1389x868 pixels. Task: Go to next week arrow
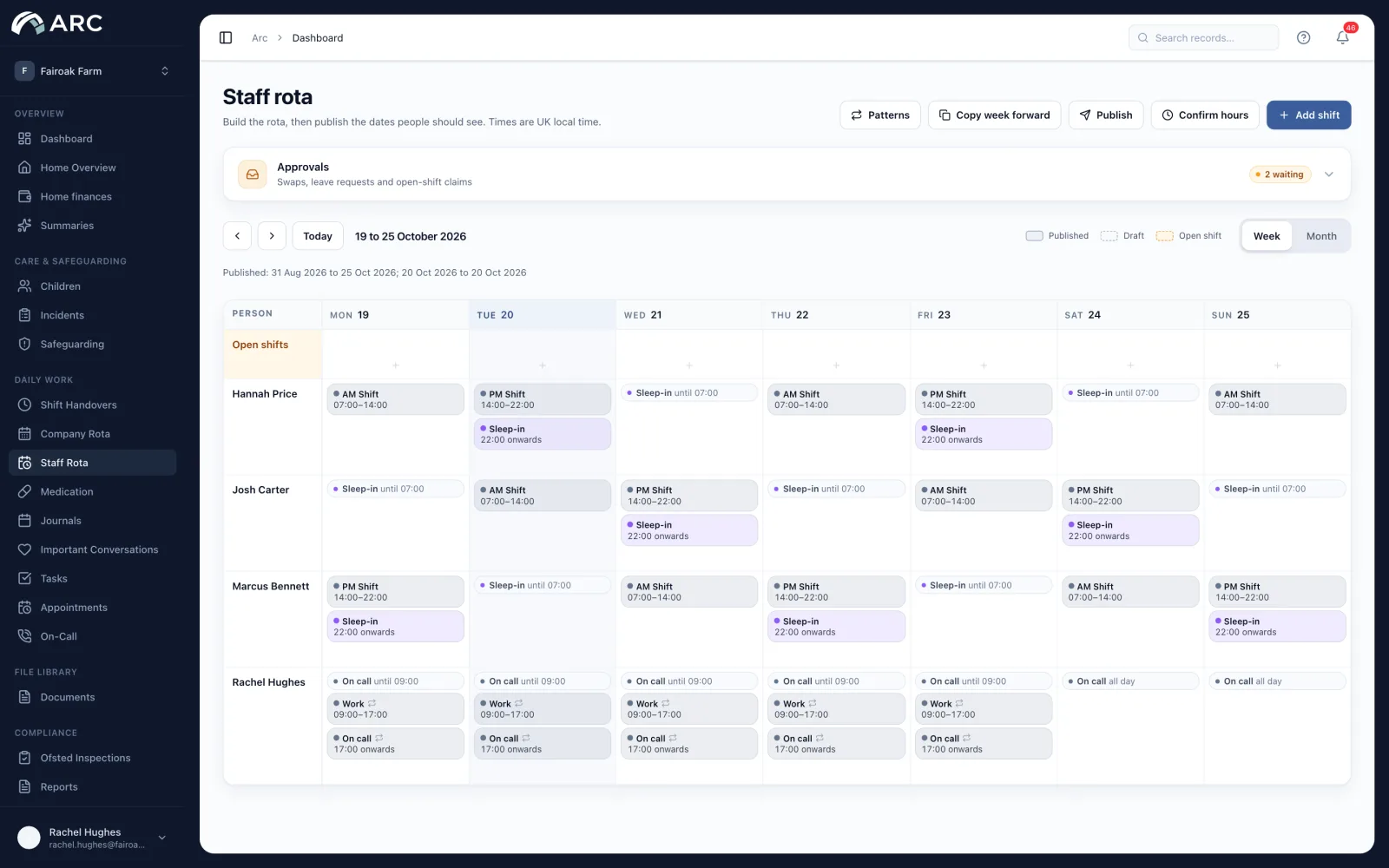click(x=272, y=236)
